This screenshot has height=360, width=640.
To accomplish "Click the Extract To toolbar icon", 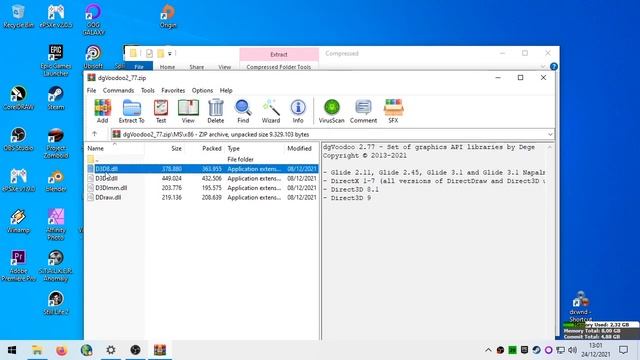I will point(131,111).
